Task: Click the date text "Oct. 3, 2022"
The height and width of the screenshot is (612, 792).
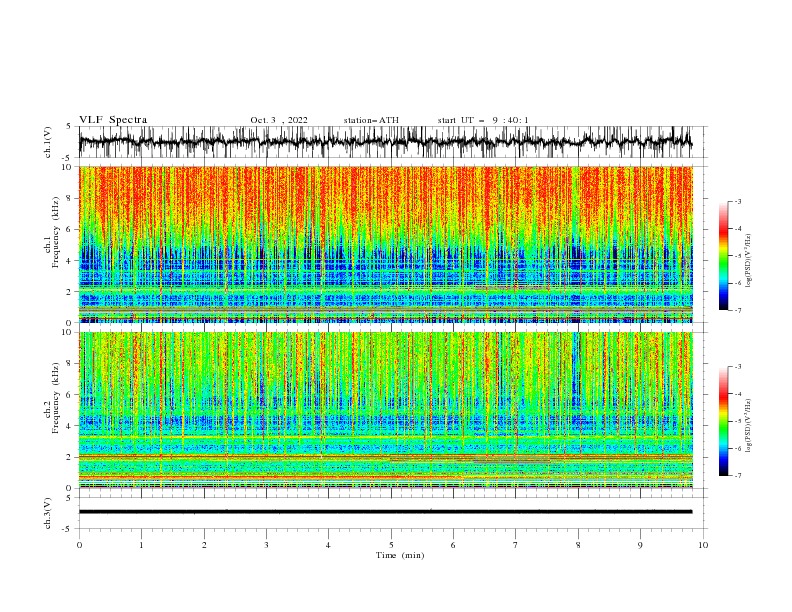Action: coord(279,120)
